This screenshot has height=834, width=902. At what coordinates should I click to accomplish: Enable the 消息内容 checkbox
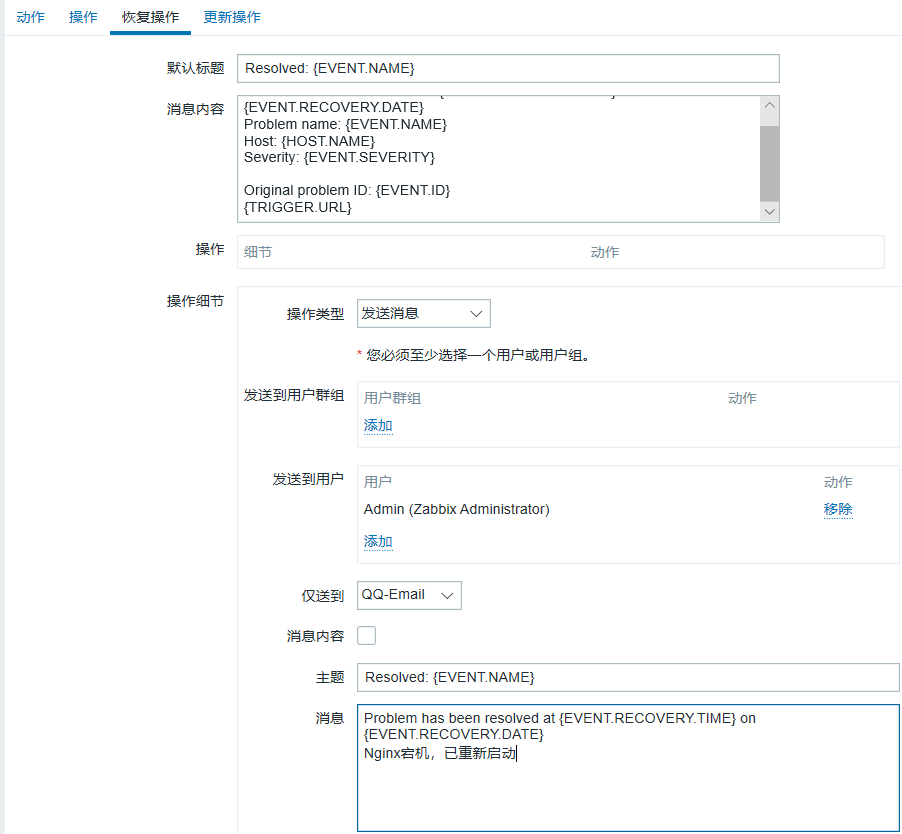click(366, 636)
